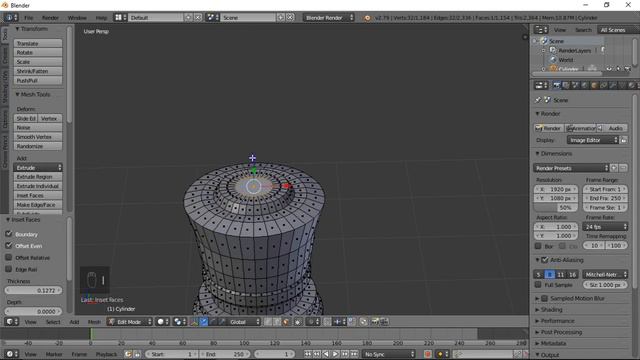Open the Edit Mode dropdown
This screenshot has height=360, width=640.
coord(129,322)
